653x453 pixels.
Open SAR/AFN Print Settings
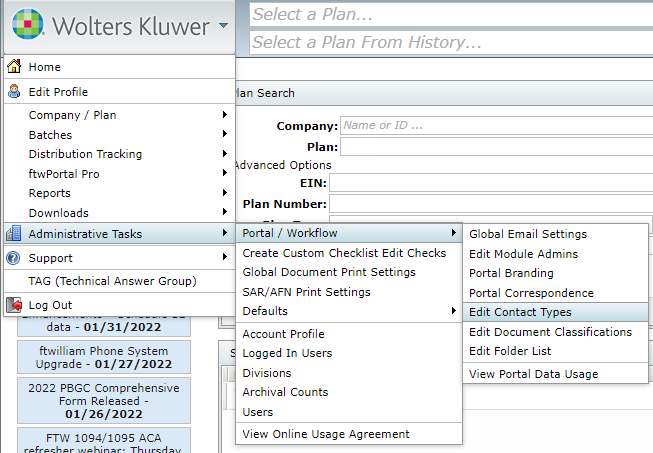tap(349, 292)
